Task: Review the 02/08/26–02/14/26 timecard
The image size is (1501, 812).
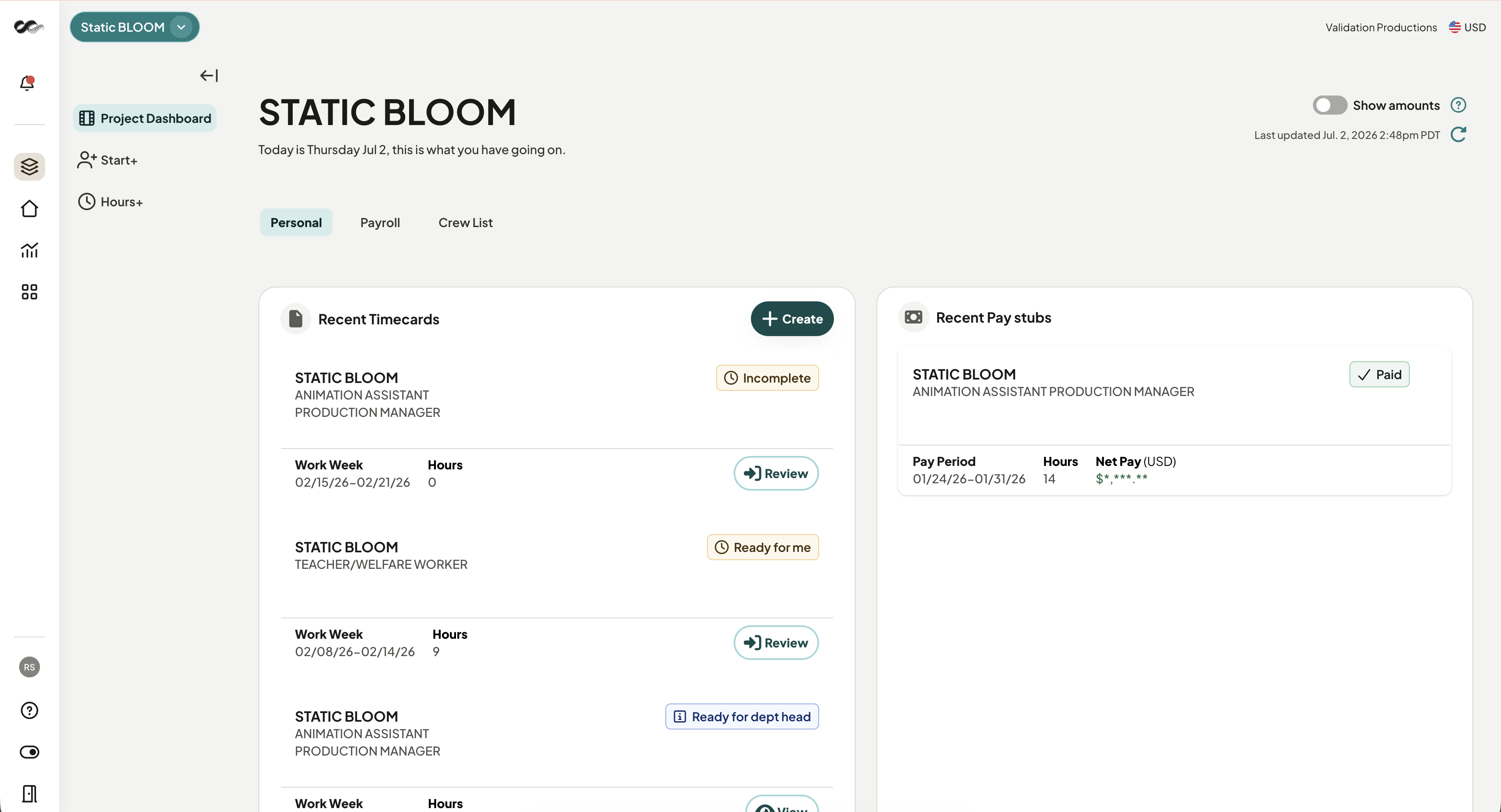Action: coord(776,643)
